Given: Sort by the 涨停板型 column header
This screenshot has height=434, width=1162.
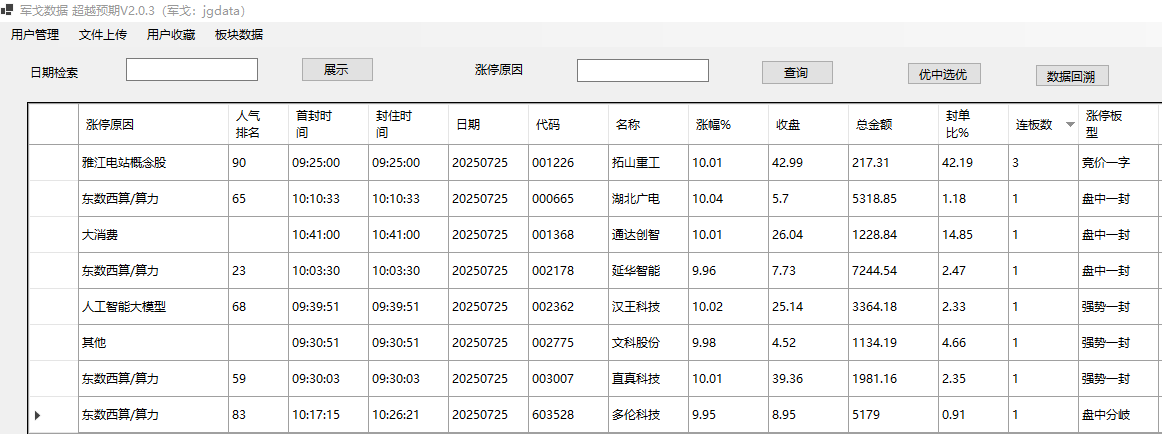Looking at the screenshot, I should pyautogui.click(x=1118, y=124).
